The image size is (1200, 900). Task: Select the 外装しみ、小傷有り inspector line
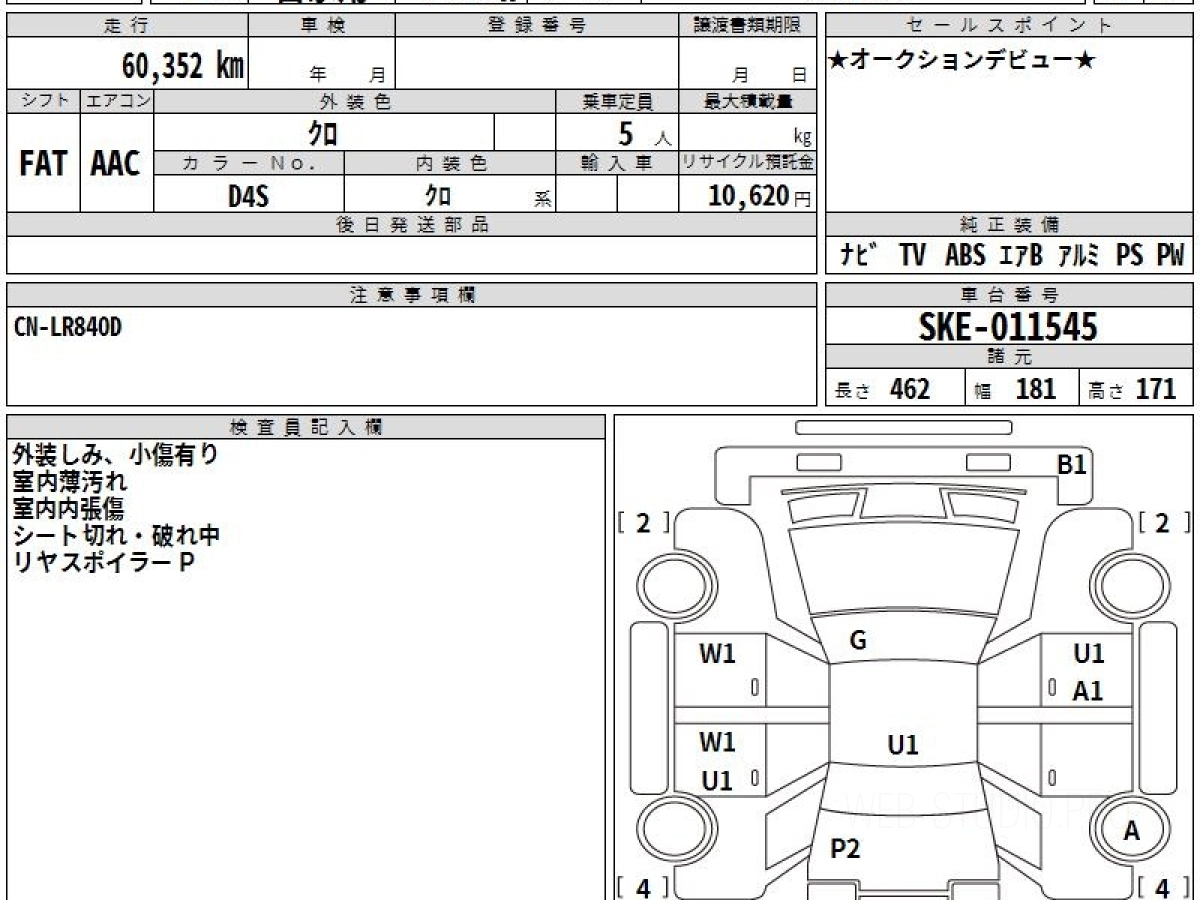[x=116, y=454]
